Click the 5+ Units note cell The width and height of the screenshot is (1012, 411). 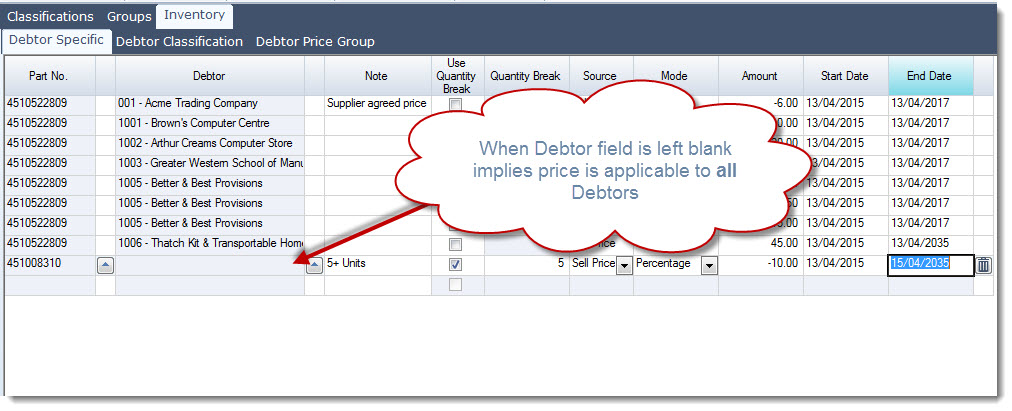377,265
